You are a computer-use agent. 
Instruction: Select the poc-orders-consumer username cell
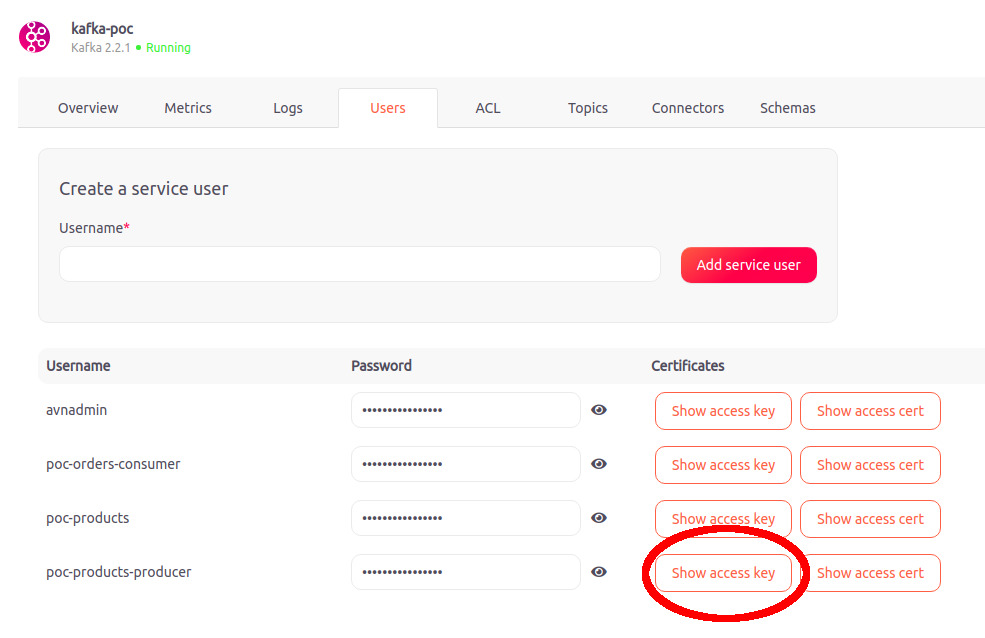[x=113, y=464]
